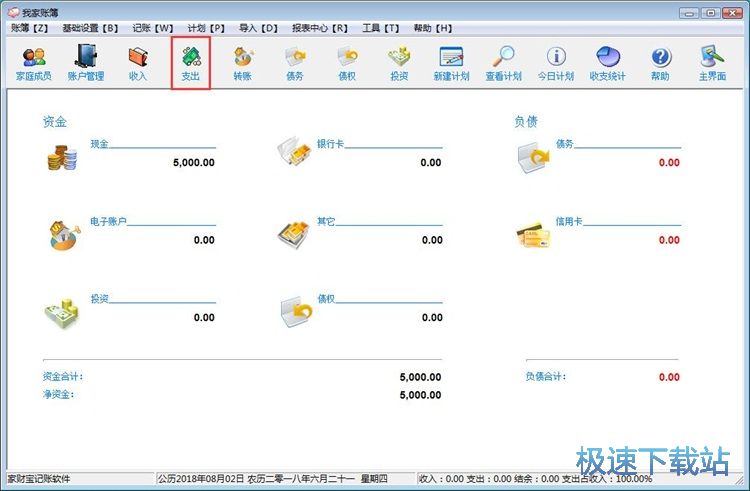Click the 信用卡 credit card icon
Image resolution: width=750 pixels, height=491 pixels.
pyautogui.click(x=533, y=234)
